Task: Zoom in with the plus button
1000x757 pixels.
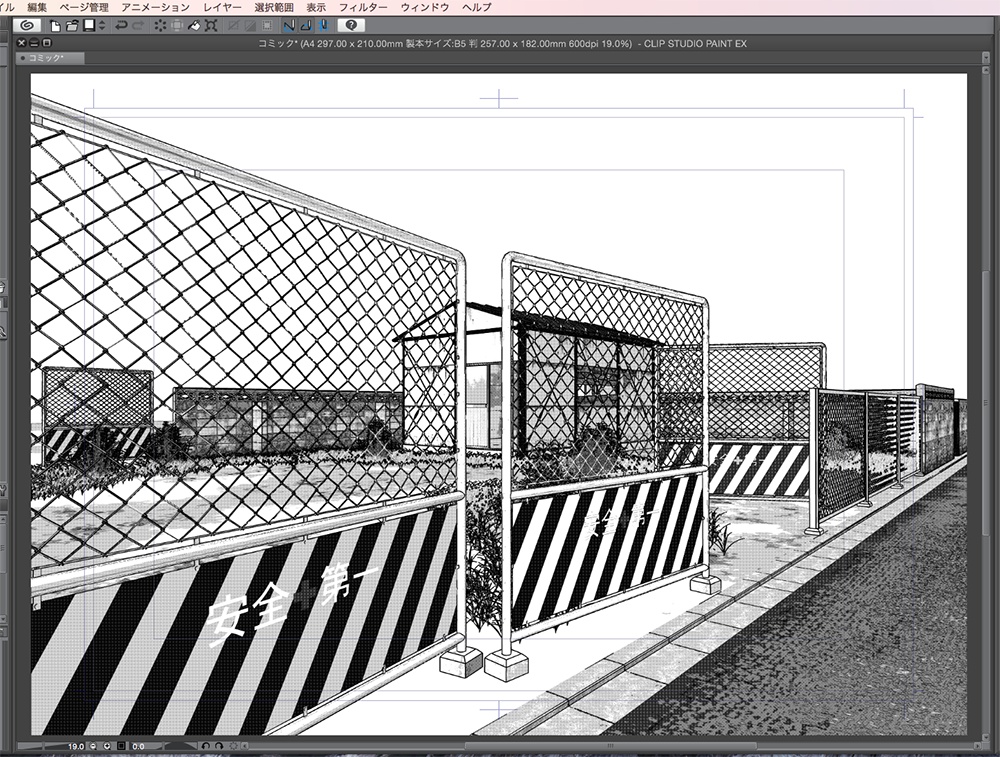Action: click(x=107, y=746)
